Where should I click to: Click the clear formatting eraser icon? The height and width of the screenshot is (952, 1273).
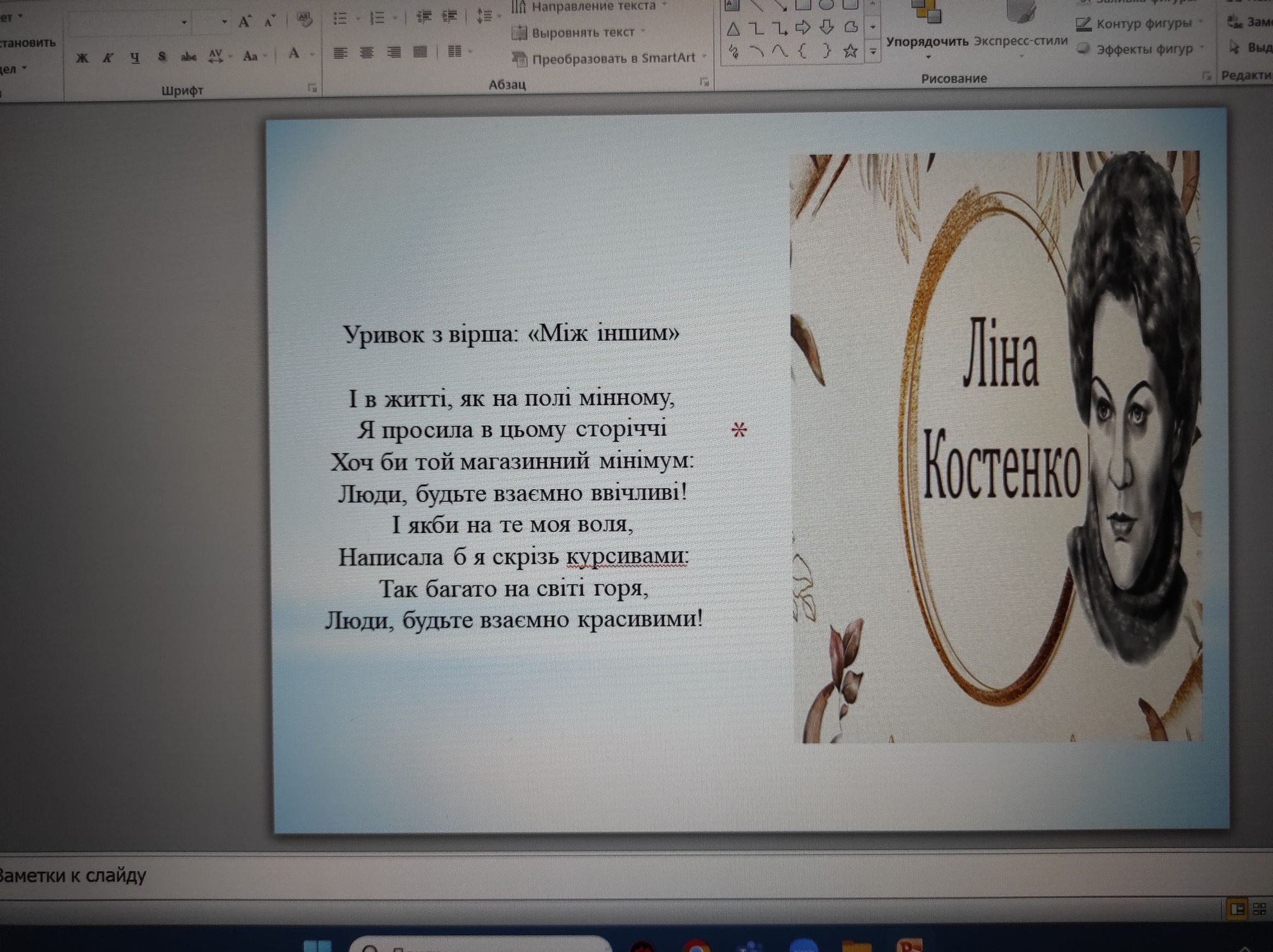[x=304, y=20]
